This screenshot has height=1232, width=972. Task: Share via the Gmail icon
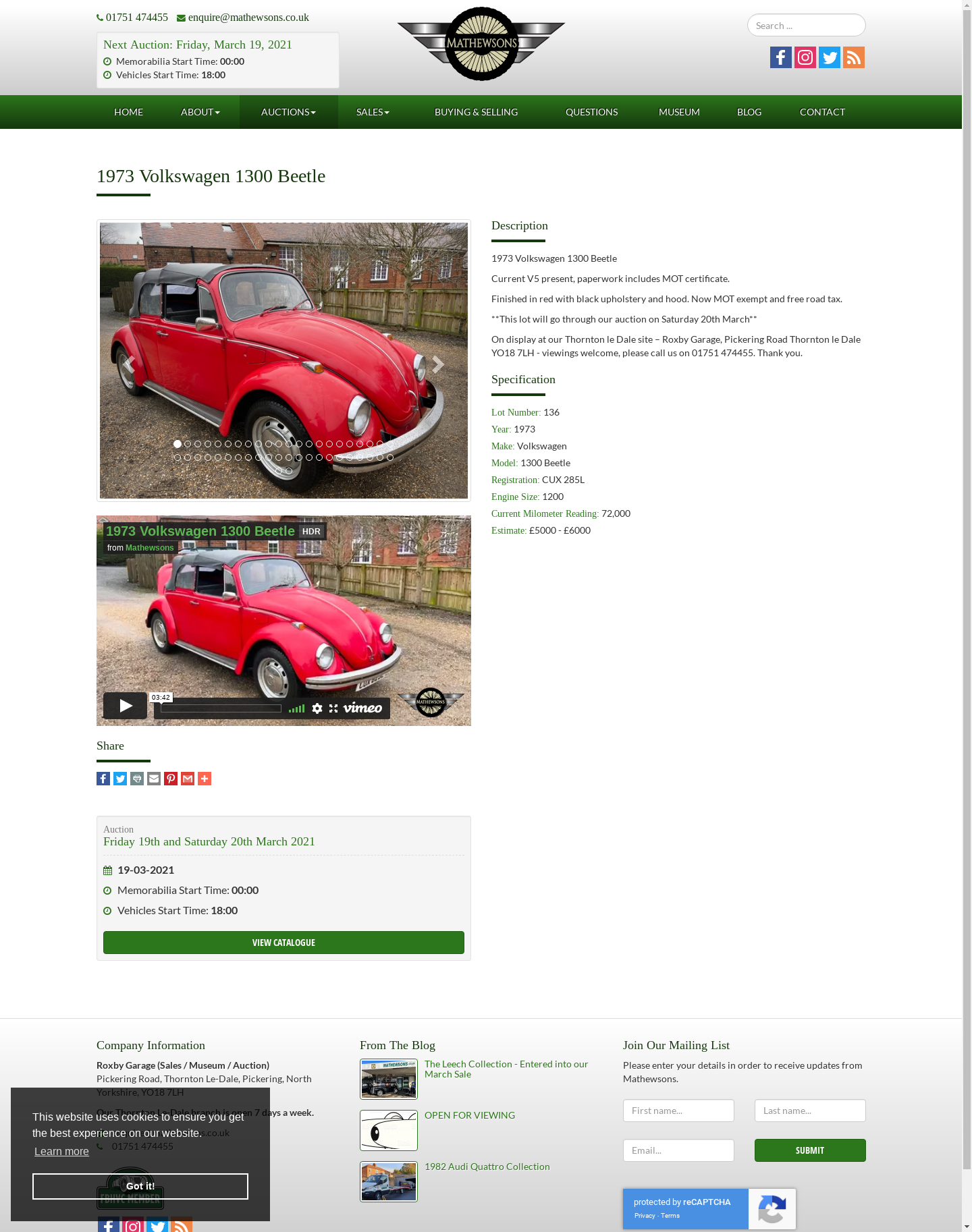(188, 779)
